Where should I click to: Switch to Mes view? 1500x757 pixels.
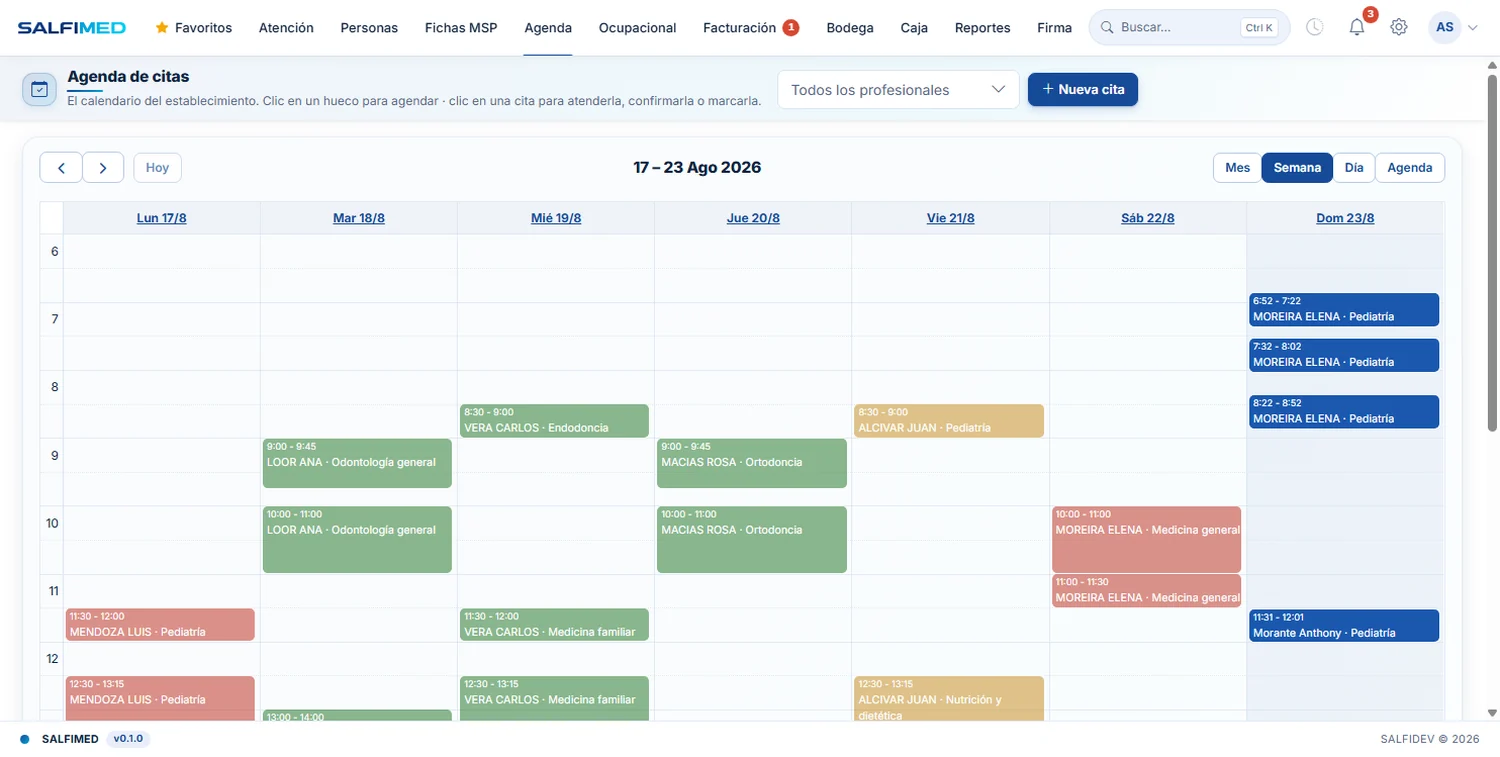coord(1238,167)
